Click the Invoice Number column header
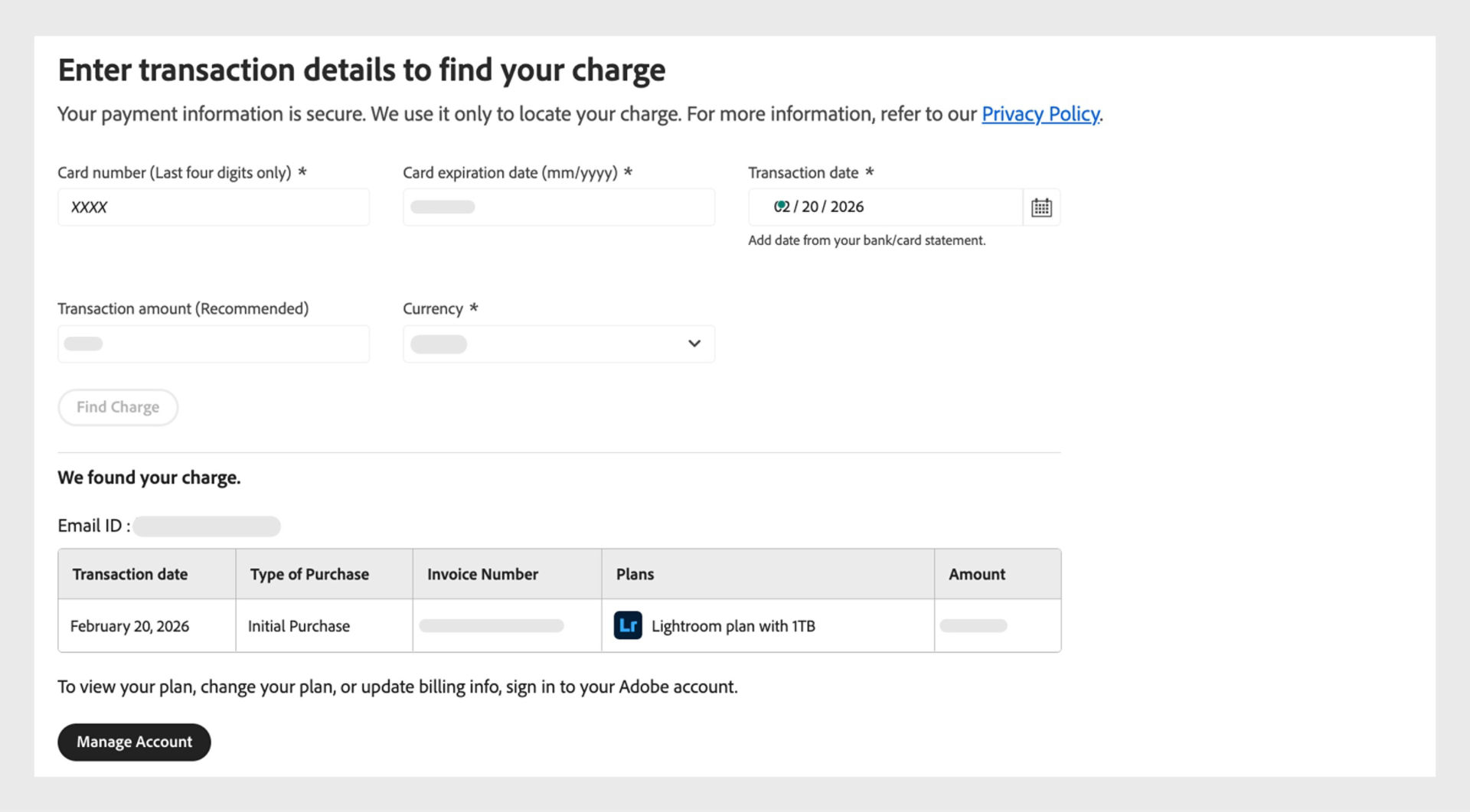1470x812 pixels. pos(482,573)
